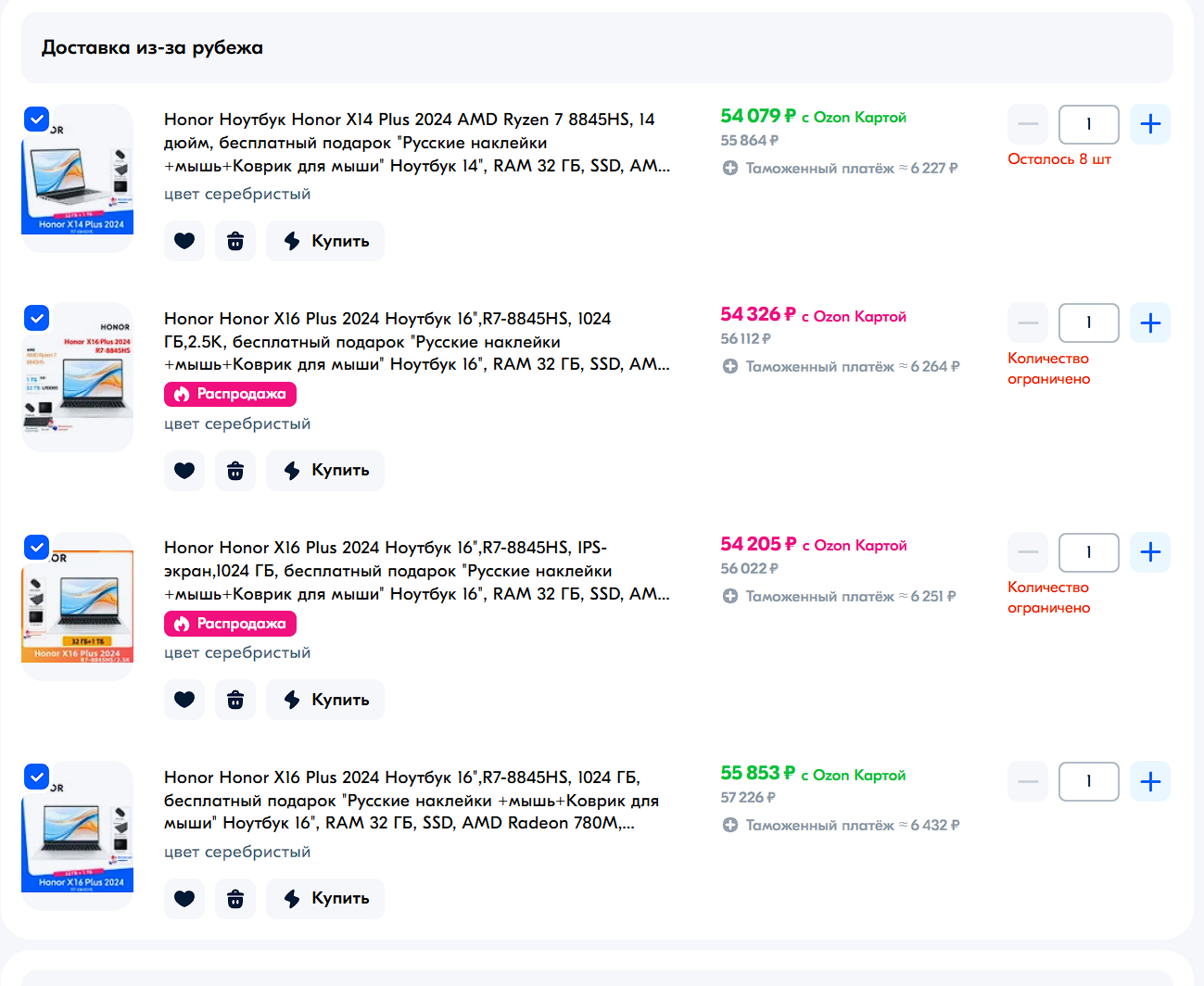The width and height of the screenshot is (1204, 986).
Task: Remove the 55 853 ₽ laptop from cart
Action: click(x=235, y=899)
